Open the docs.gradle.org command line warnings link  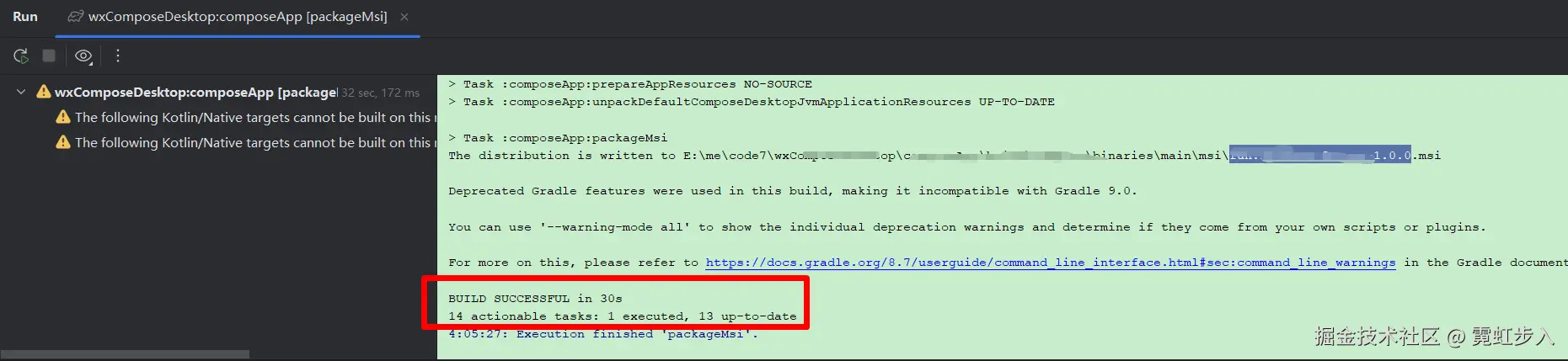click(1051, 263)
